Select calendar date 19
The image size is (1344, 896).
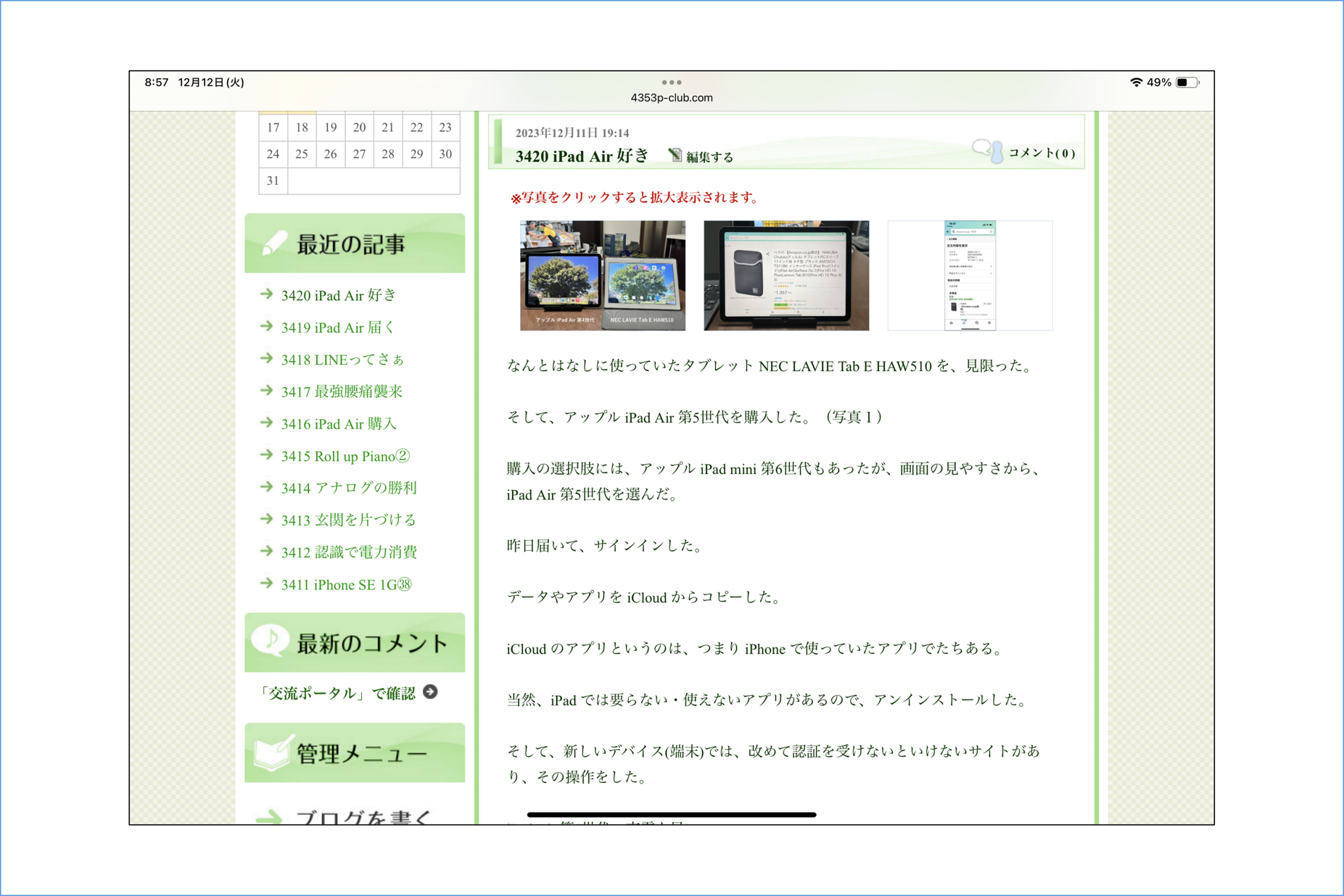(331, 128)
